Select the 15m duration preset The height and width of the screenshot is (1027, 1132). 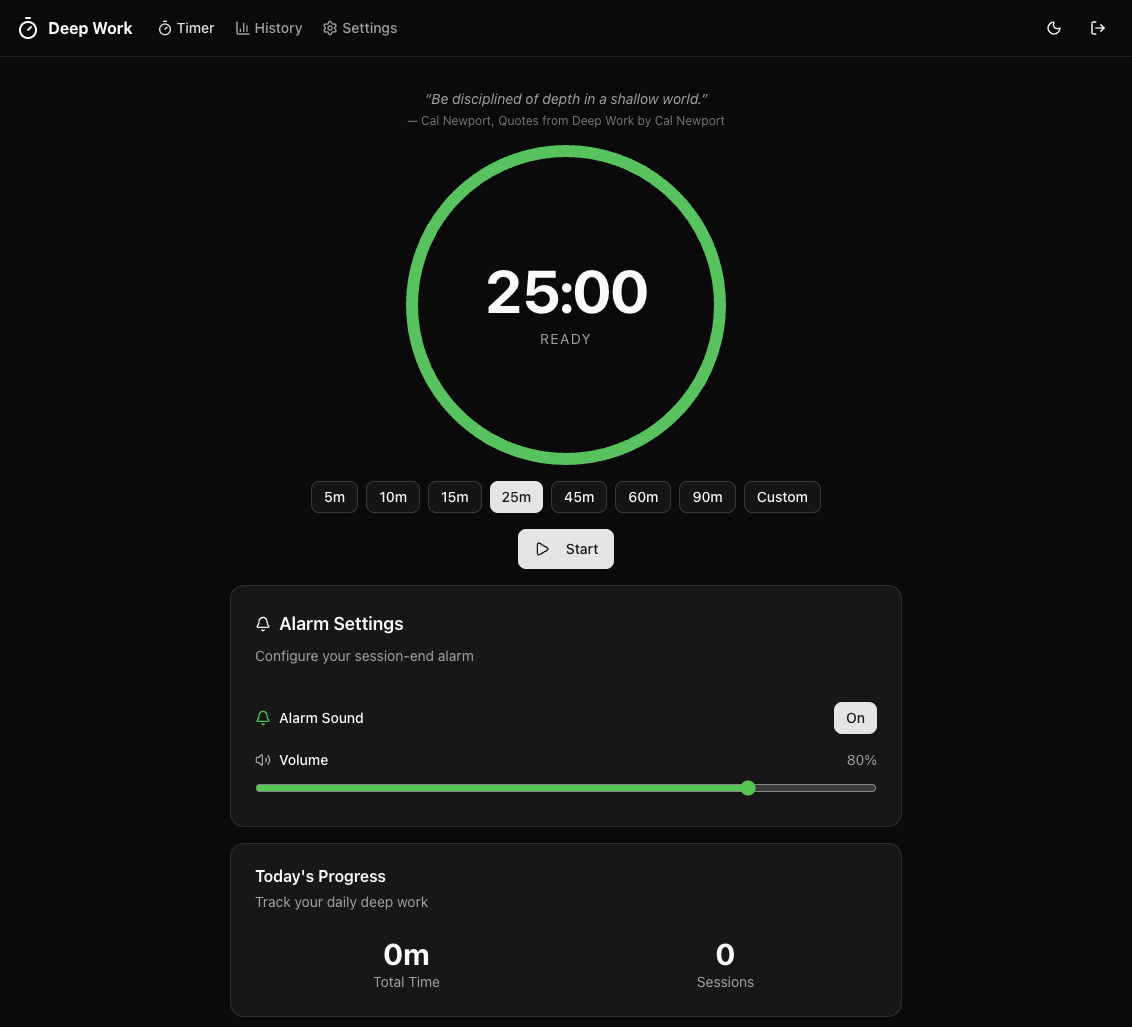(455, 497)
